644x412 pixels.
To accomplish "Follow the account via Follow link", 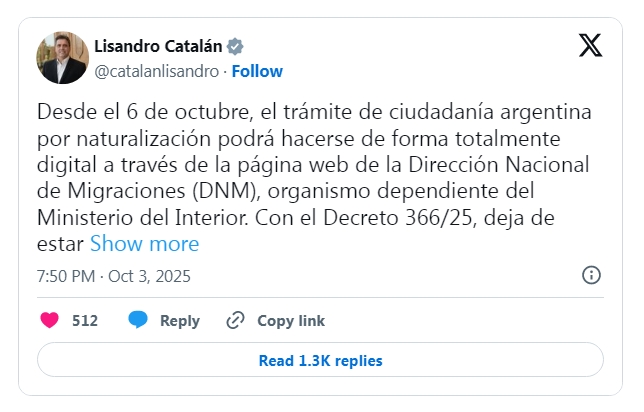I will point(257,71).
